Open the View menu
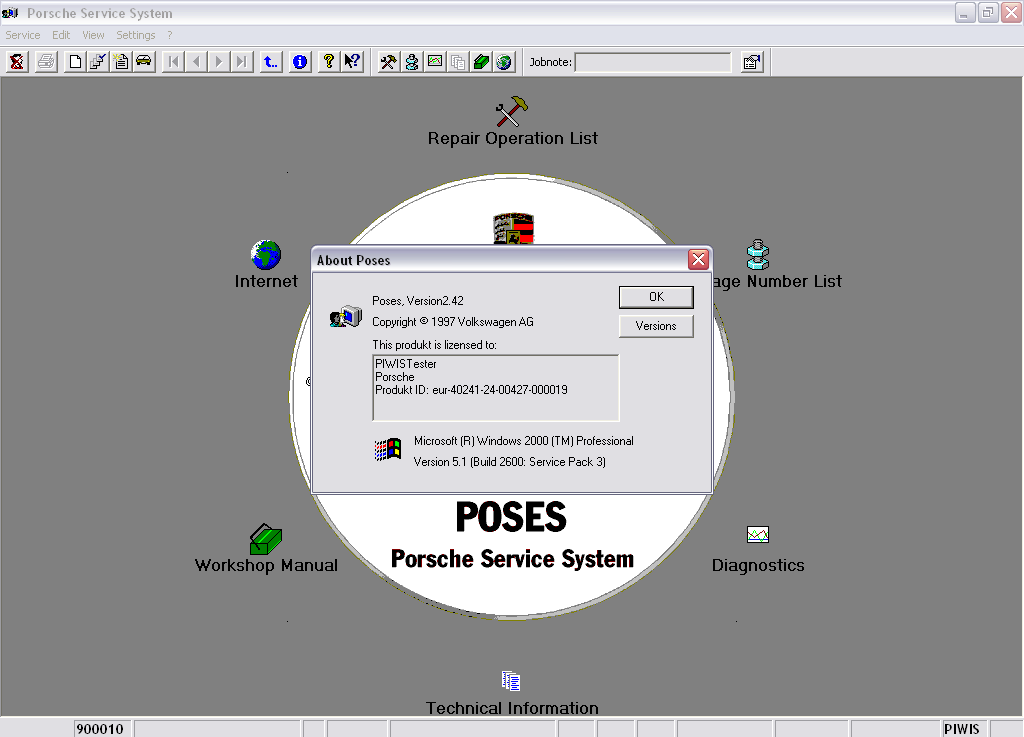 pos(93,35)
